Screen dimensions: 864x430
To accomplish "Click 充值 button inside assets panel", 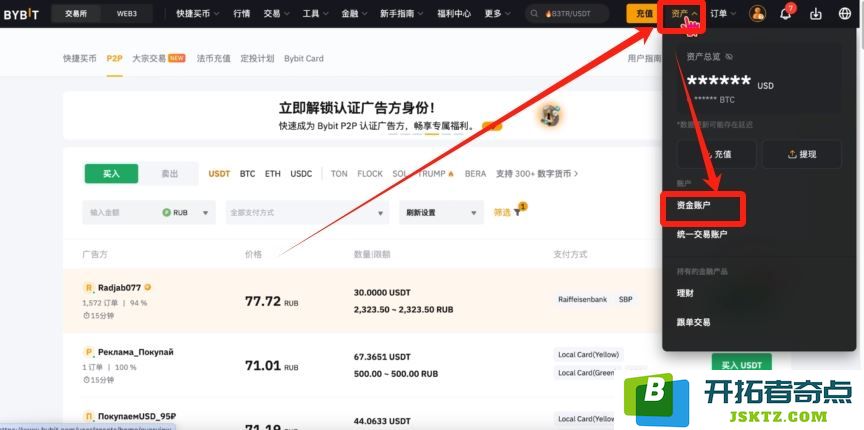I will (716, 154).
